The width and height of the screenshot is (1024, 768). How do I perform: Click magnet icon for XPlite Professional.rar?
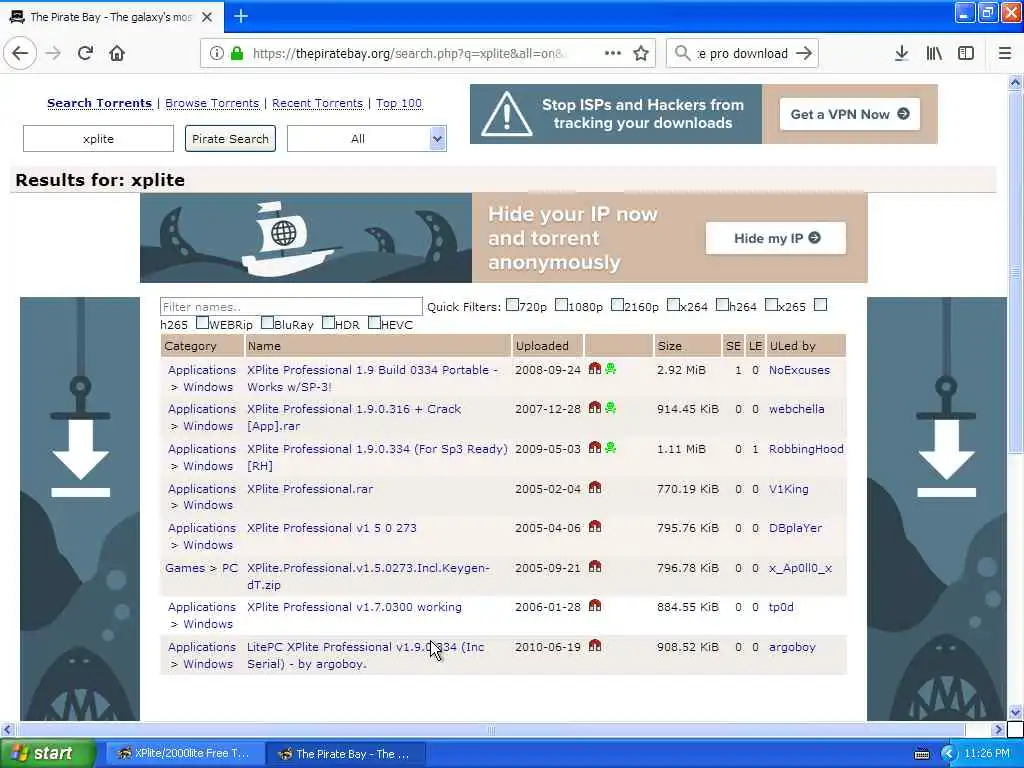click(x=594, y=488)
